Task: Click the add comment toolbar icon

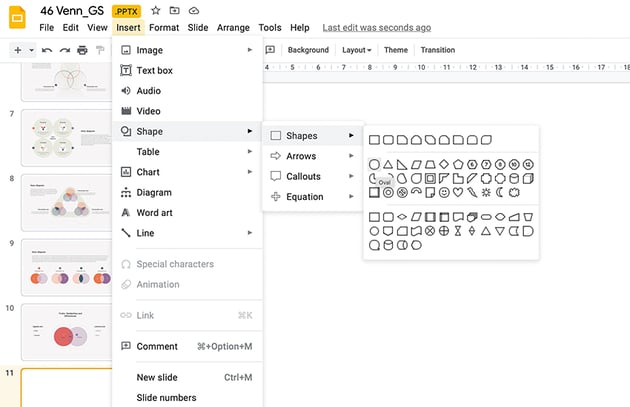Action: point(270,50)
